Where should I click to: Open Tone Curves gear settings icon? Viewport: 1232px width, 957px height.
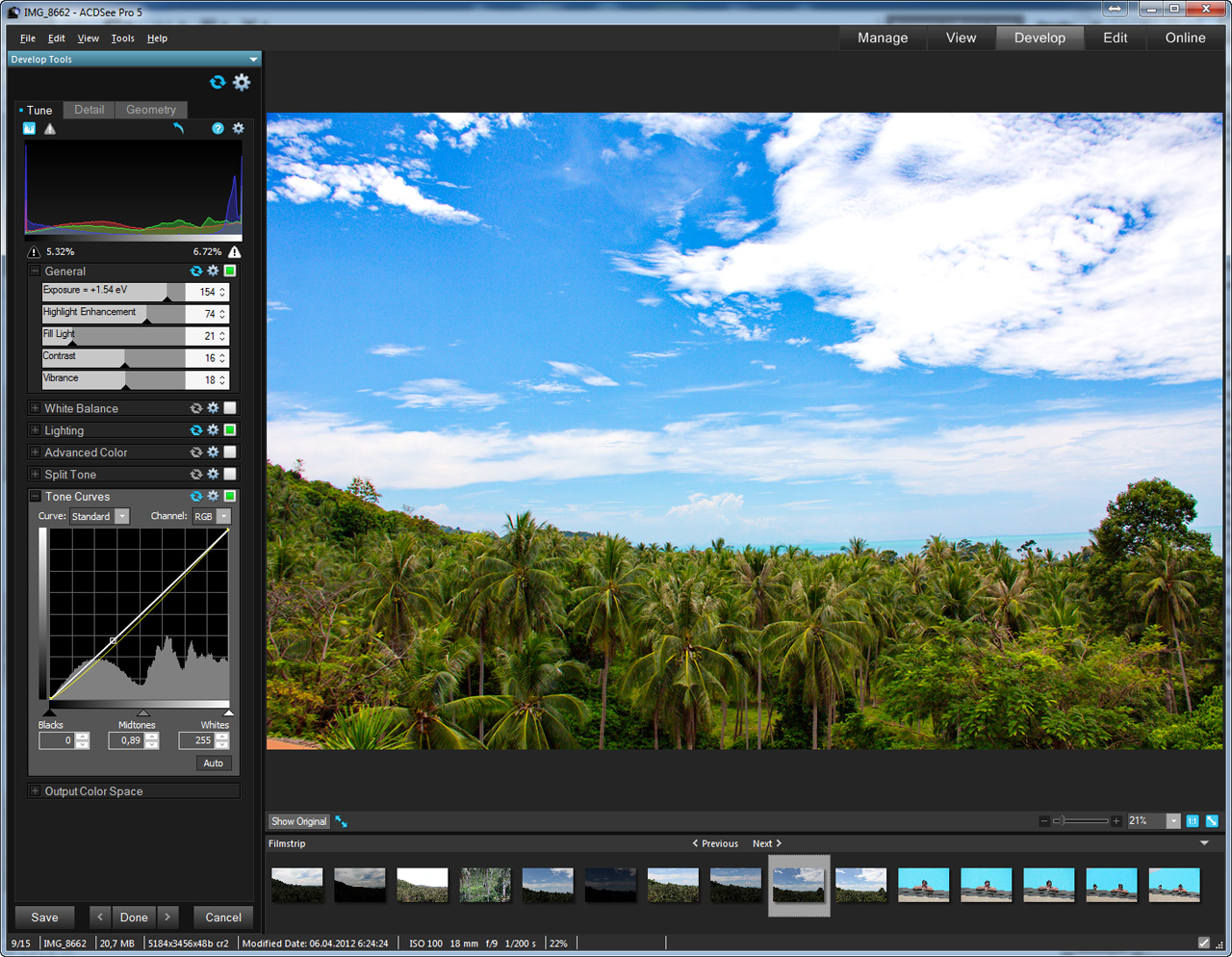pyautogui.click(x=213, y=497)
